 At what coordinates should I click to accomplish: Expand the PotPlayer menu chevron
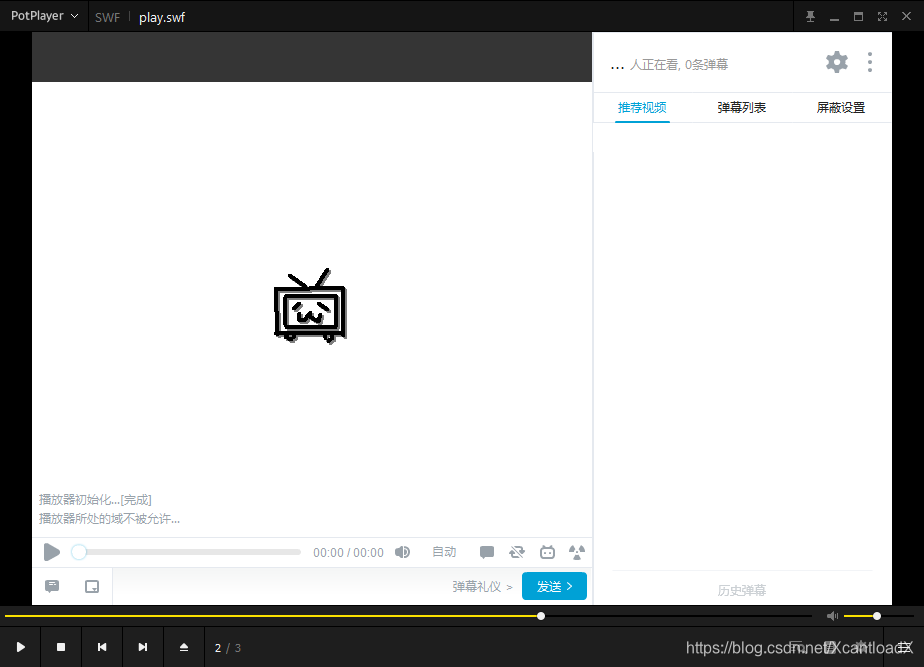pos(75,16)
